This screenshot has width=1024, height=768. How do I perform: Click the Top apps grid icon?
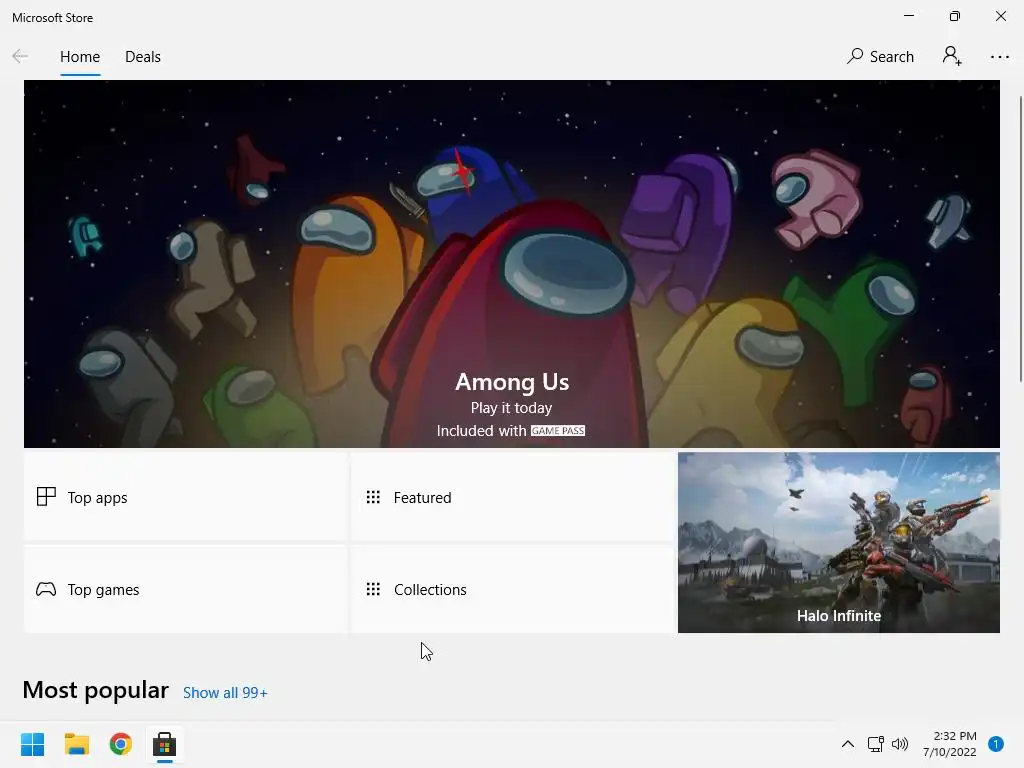point(46,497)
